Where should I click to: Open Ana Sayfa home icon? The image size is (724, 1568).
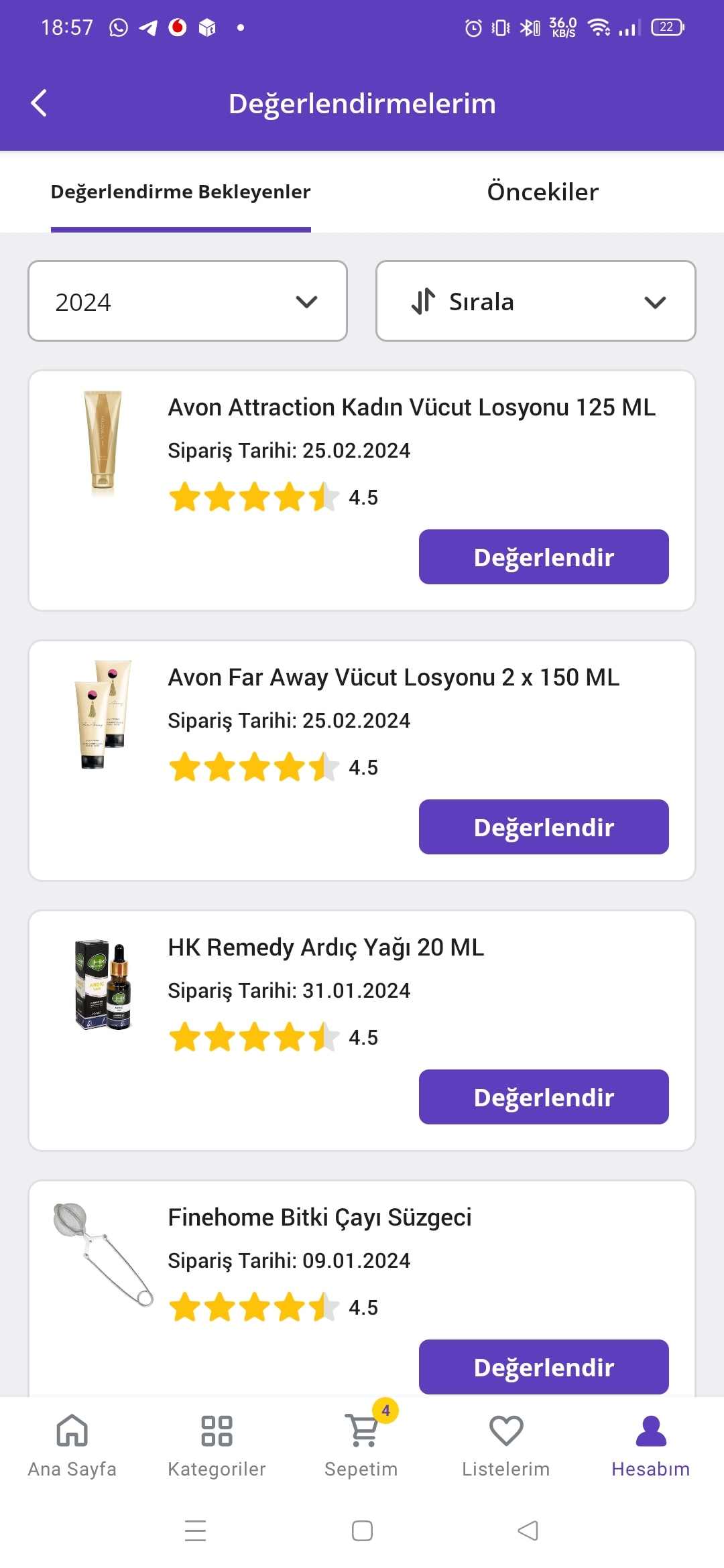72,1431
